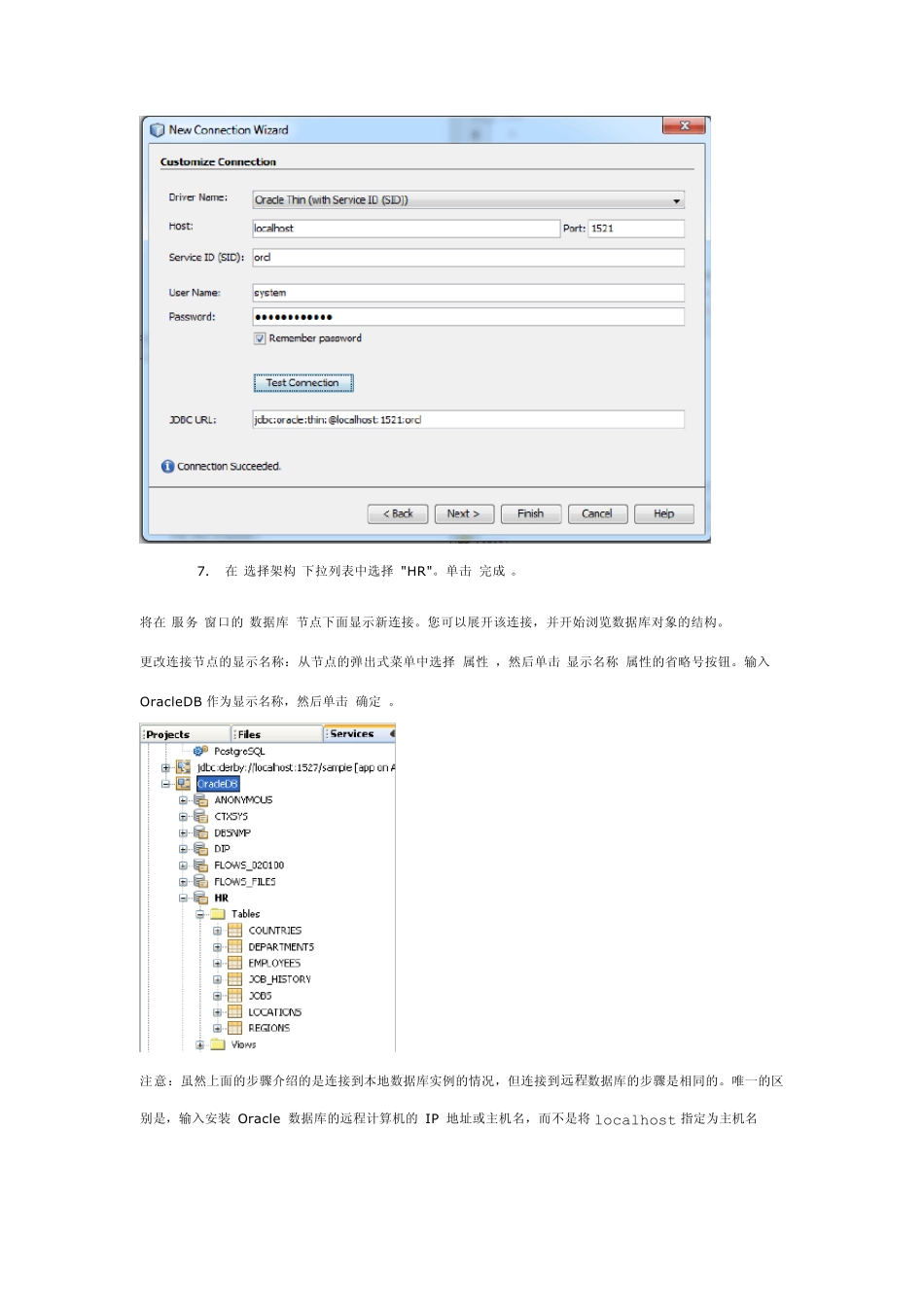Image resolution: width=924 pixels, height=1307 pixels.
Task: Click the COUNTRIES table icon
Action: tap(234, 931)
